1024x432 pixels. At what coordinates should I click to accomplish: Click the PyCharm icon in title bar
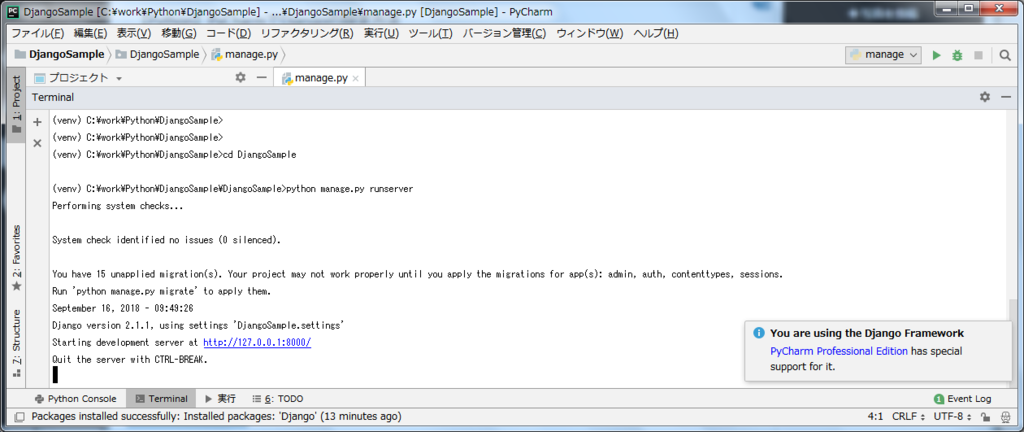tap(12, 11)
